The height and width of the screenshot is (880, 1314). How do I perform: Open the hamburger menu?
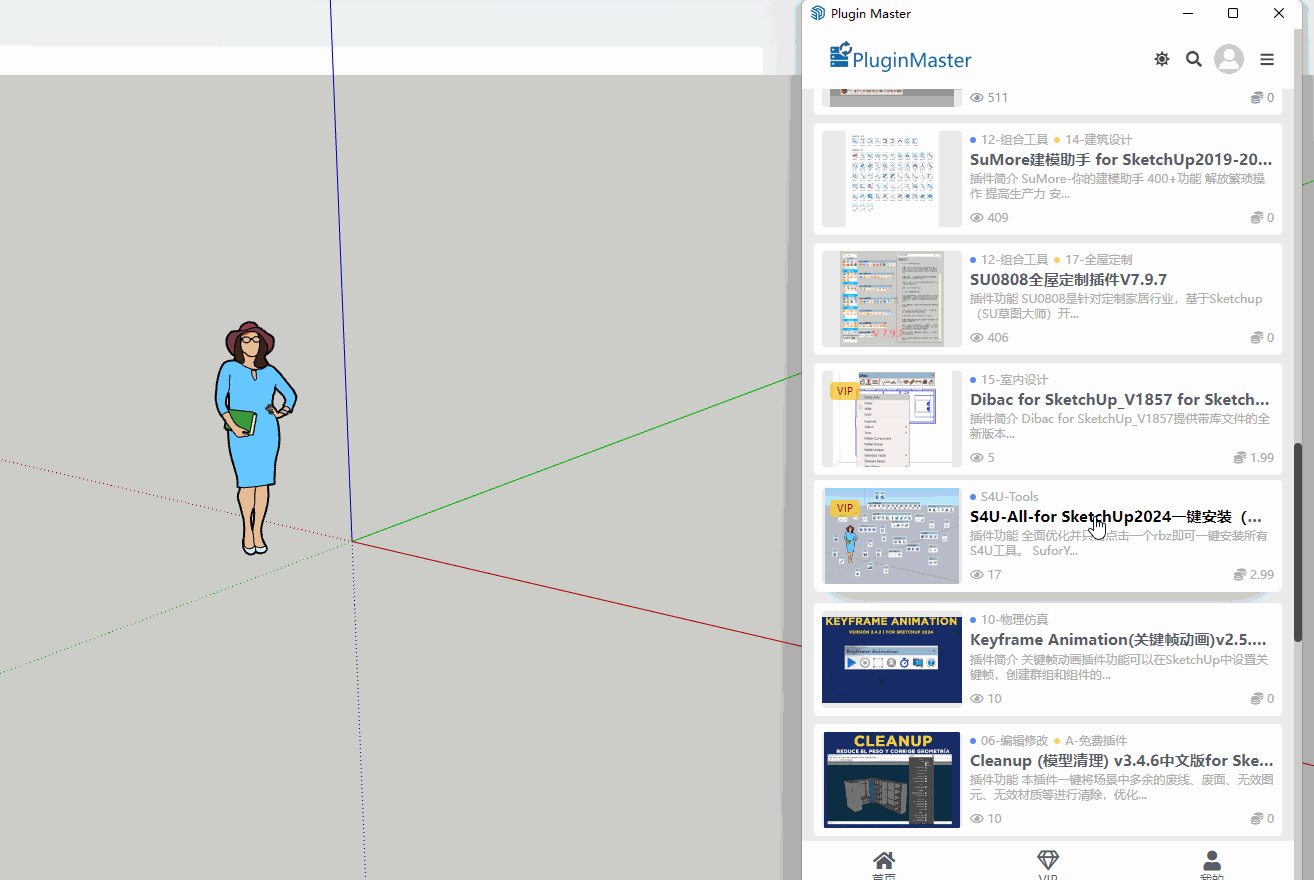1267,59
